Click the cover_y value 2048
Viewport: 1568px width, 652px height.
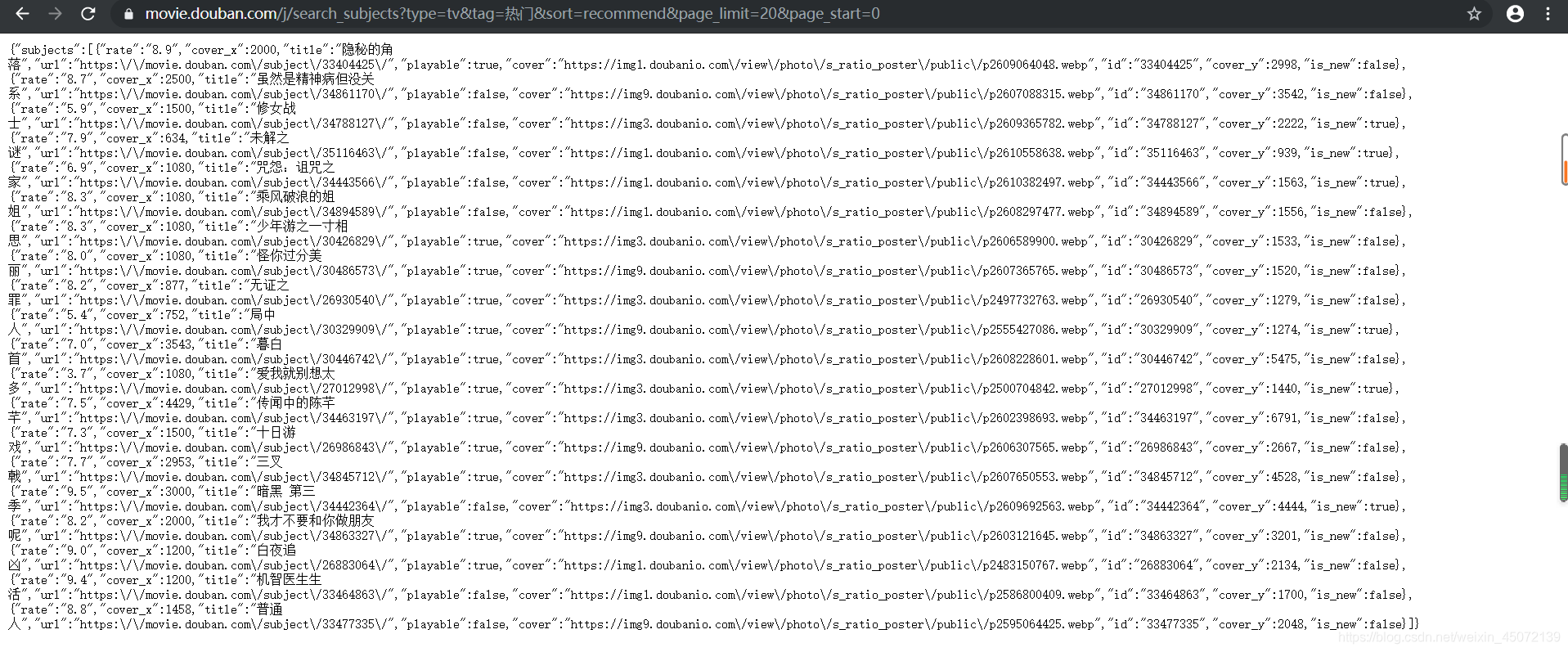[1291, 624]
